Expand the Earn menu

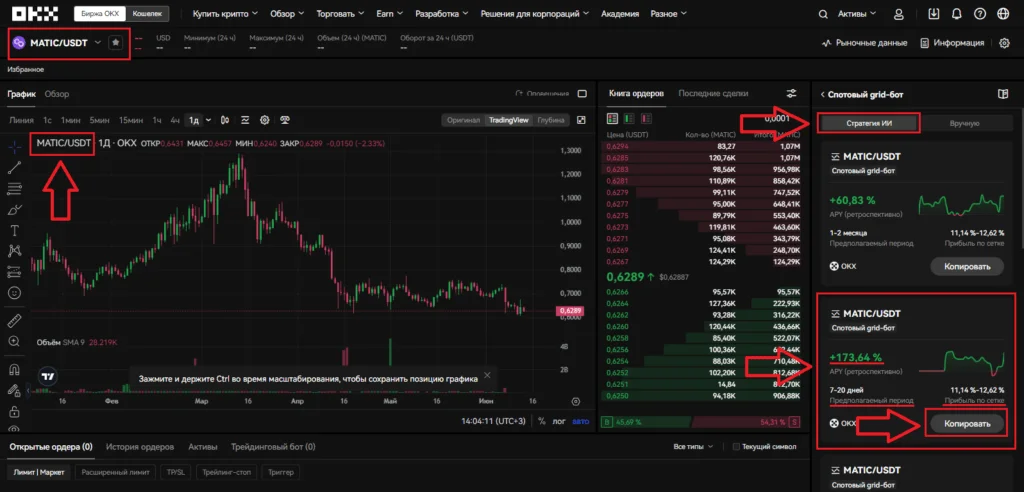(389, 13)
